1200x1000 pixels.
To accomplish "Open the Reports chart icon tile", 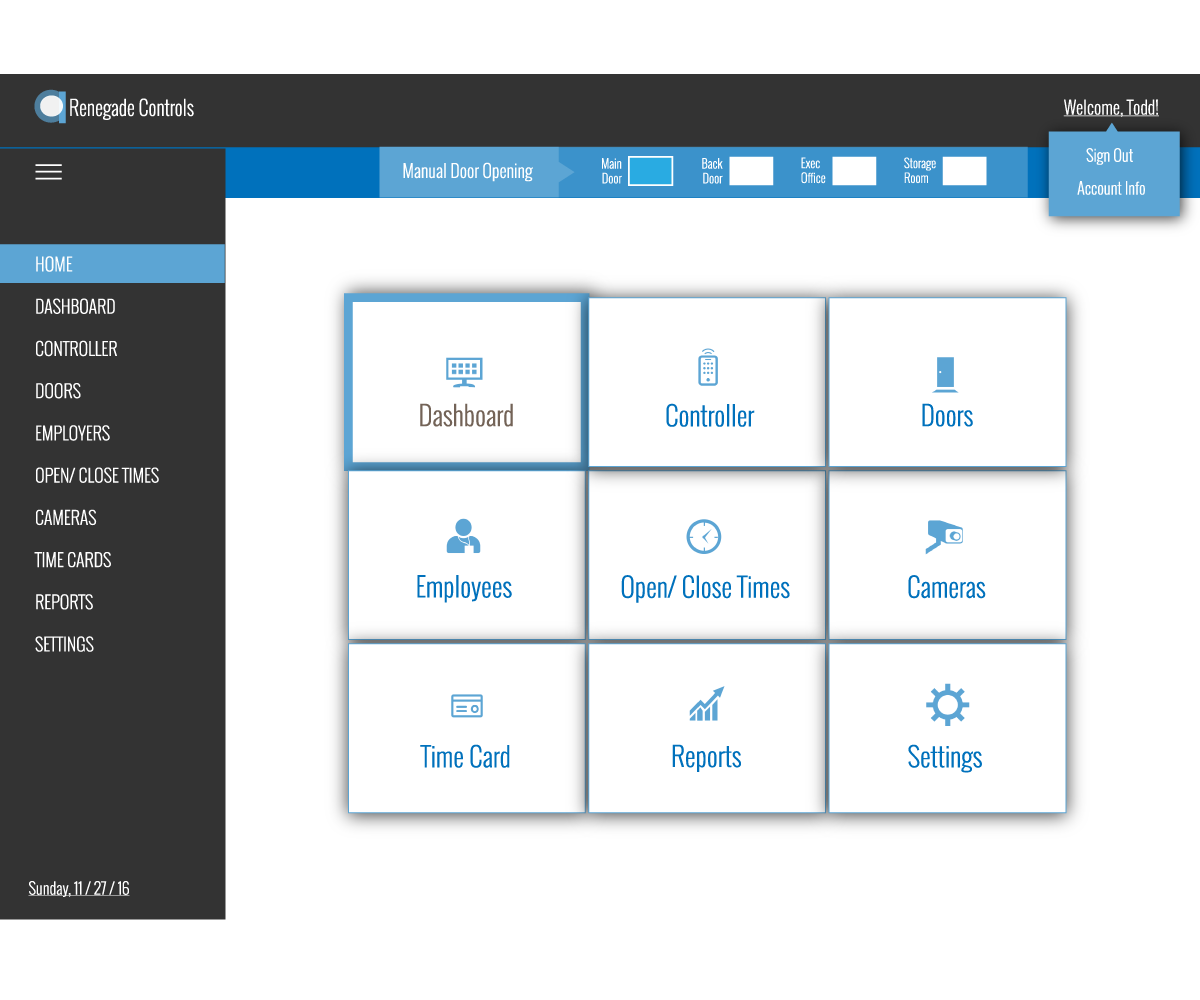I will (x=706, y=728).
